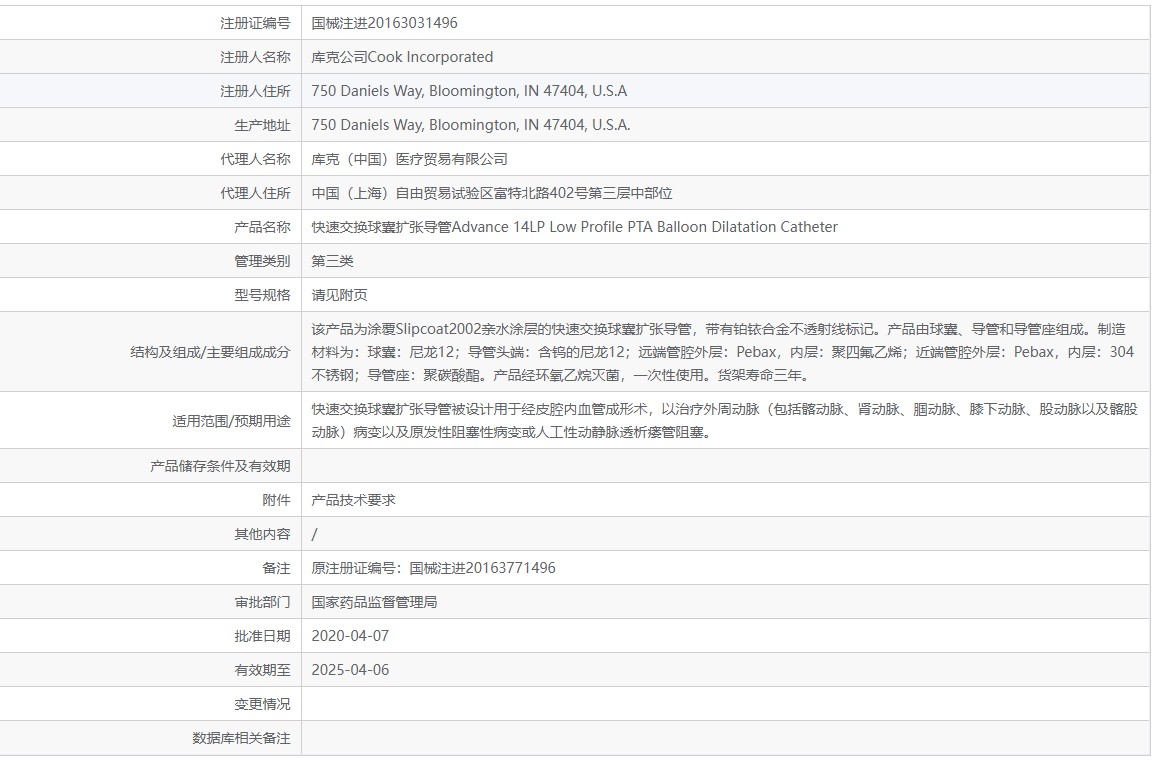Select the remark 原注册证编号：国械注进20163771496
The width and height of the screenshot is (1158, 767).
click(x=434, y=568)
